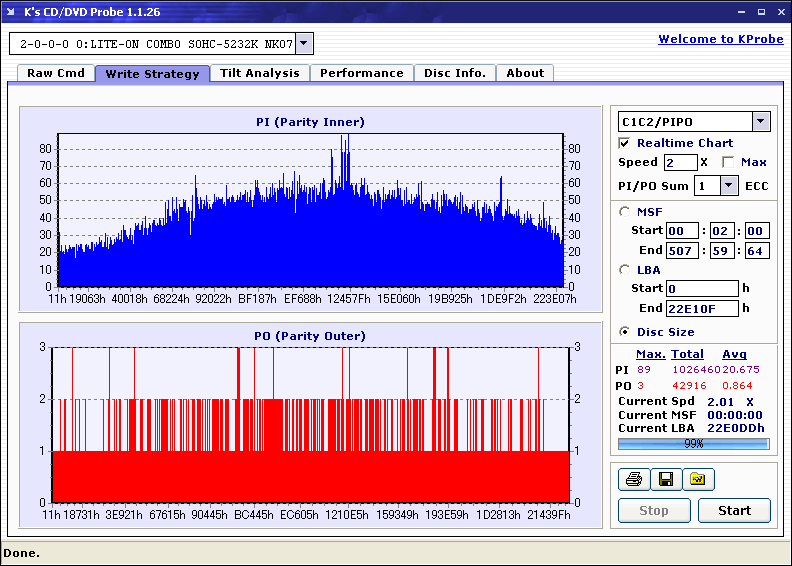Toggle the Max speed checkbox
Screen dimensions: 792x566
point(728,162)
